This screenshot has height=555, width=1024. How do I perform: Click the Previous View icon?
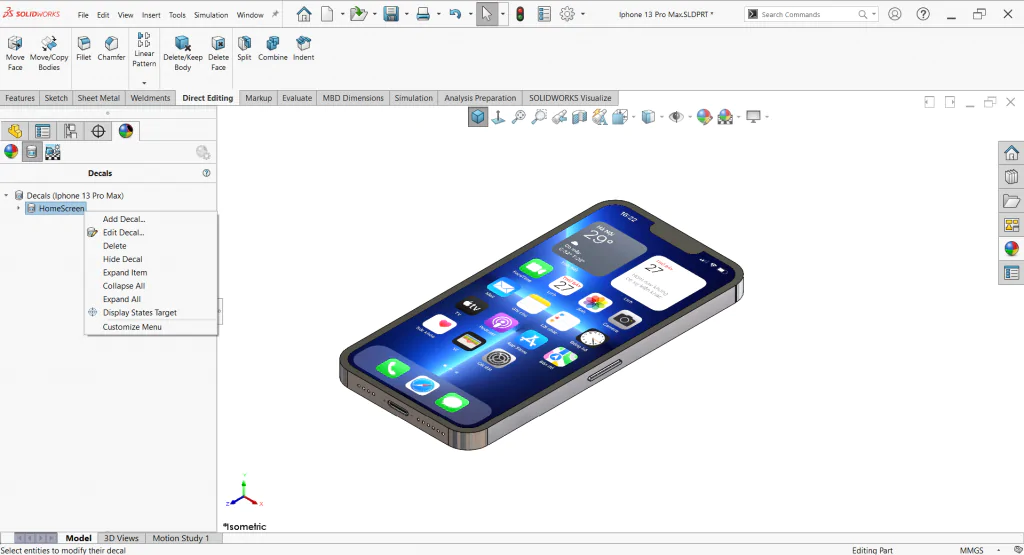tap(560, 117)
